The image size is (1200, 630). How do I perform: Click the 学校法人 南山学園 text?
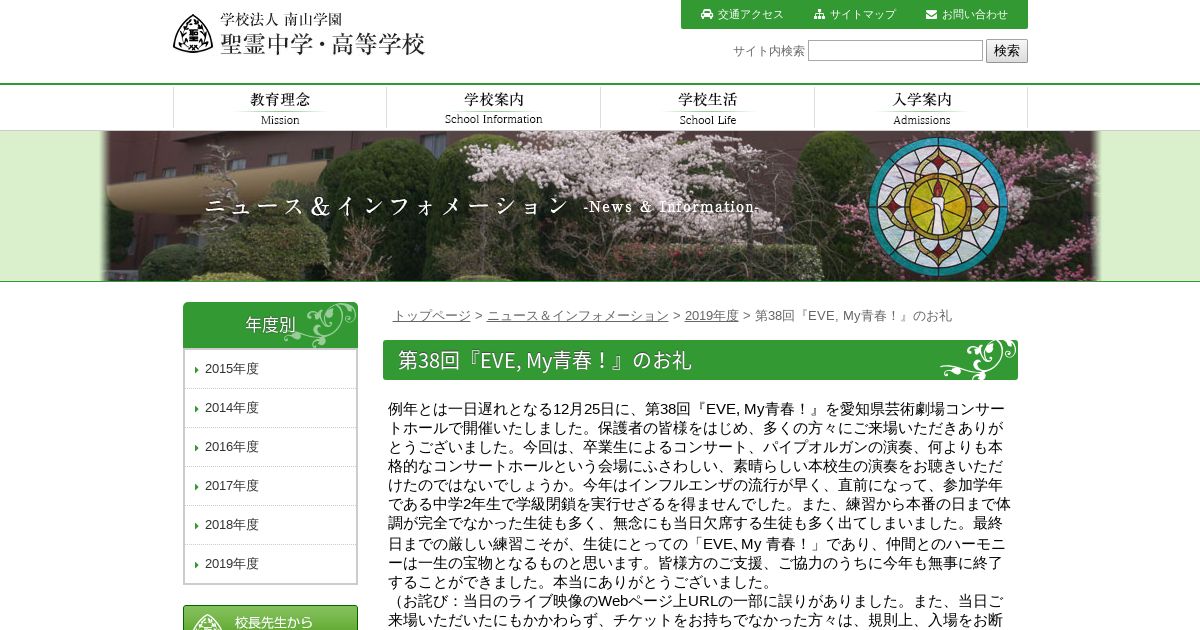pos(281,19)
